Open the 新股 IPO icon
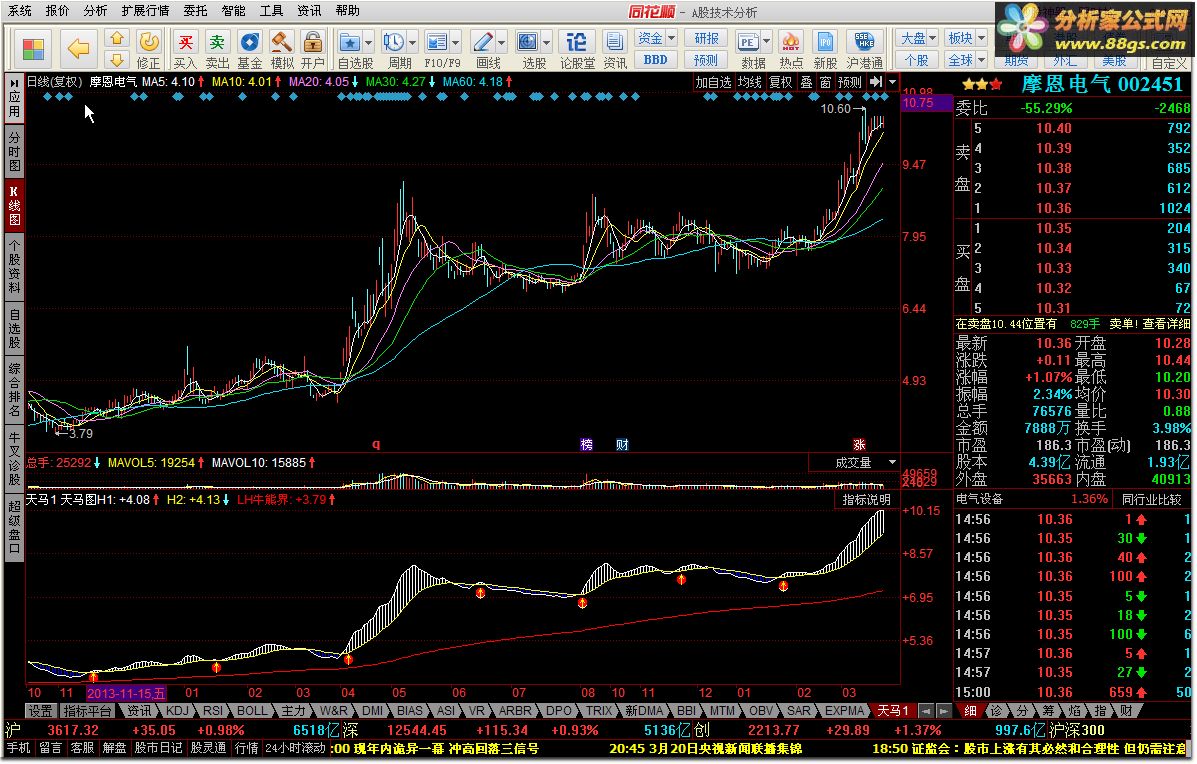Viewport: 1197px width, 764px height. (825, 50)
